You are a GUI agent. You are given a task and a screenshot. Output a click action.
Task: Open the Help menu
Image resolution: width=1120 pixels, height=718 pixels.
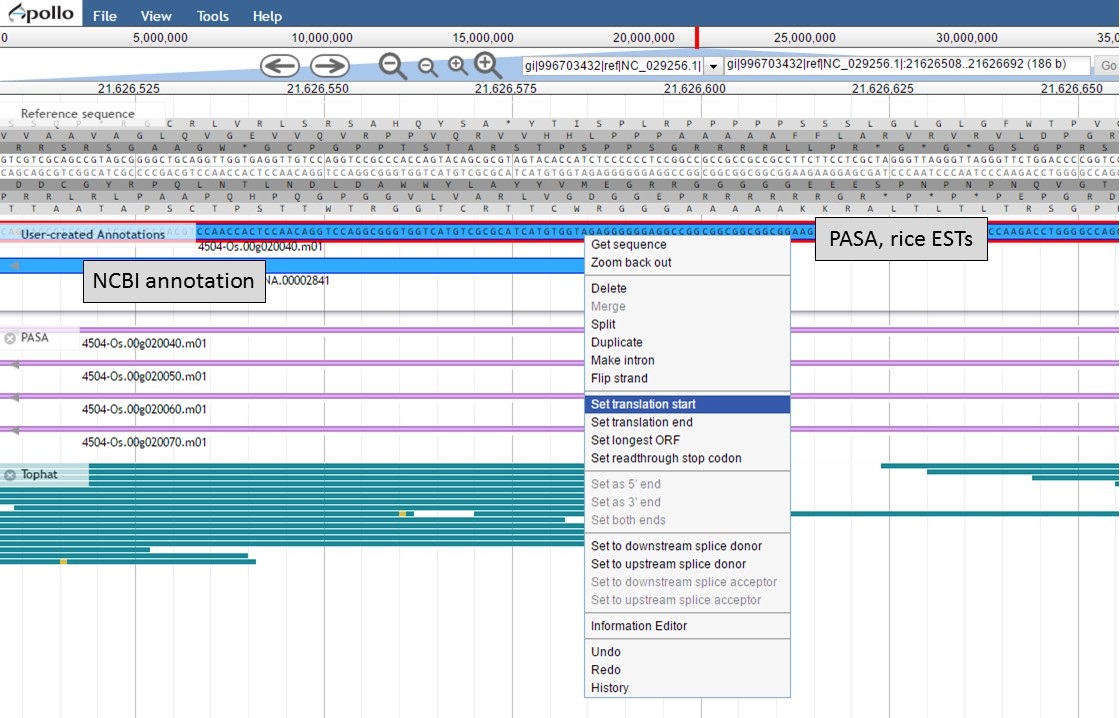[x=267, y=16]
